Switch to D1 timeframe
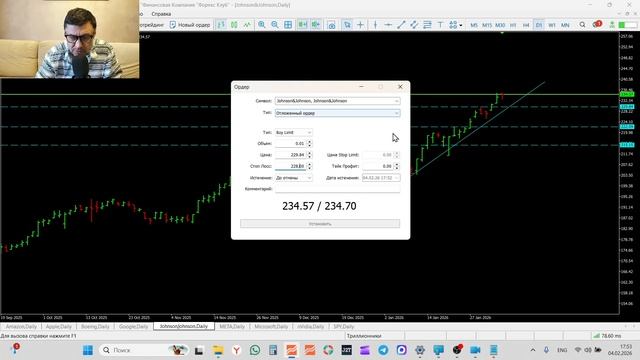The width and height of the screenshot is (640, 360). coord(539,25)
